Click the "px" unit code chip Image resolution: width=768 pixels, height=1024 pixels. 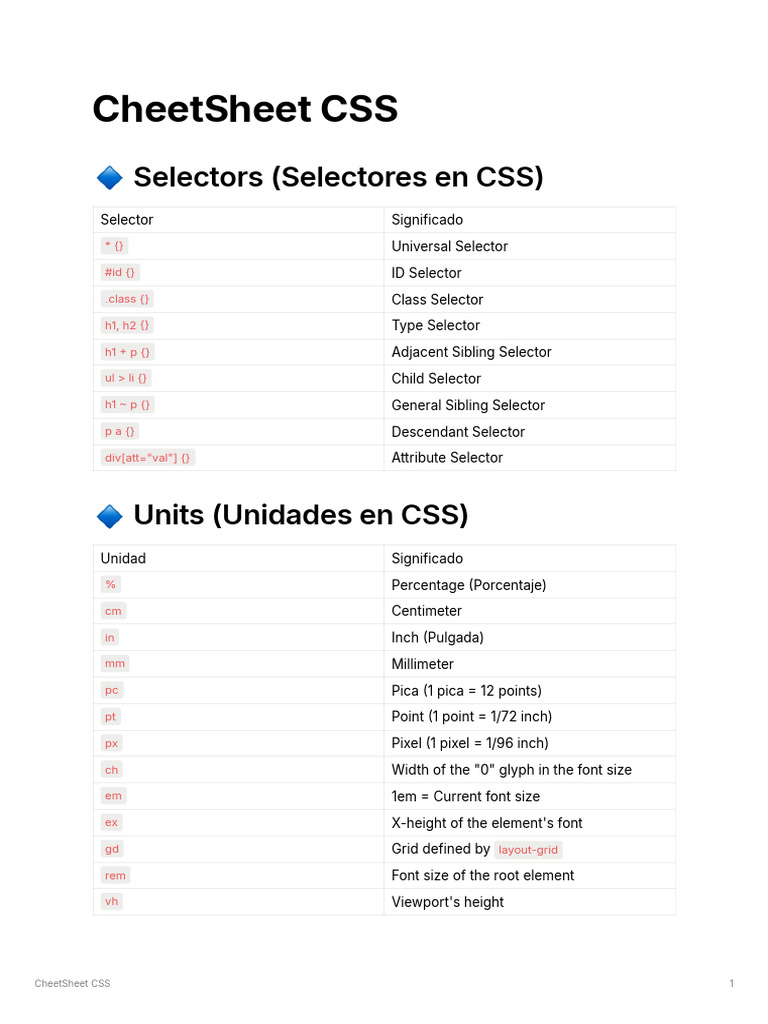(111, 743)
